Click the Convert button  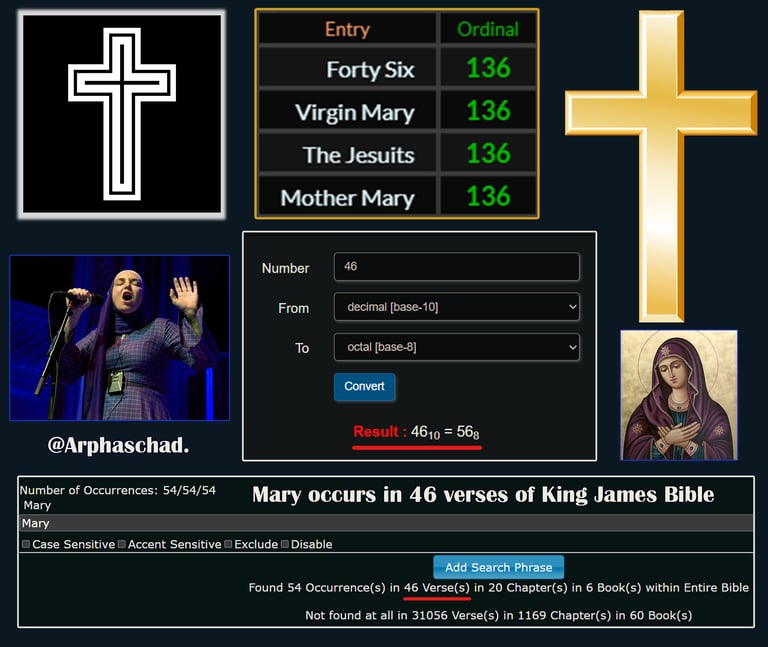[x=364, y=386]
